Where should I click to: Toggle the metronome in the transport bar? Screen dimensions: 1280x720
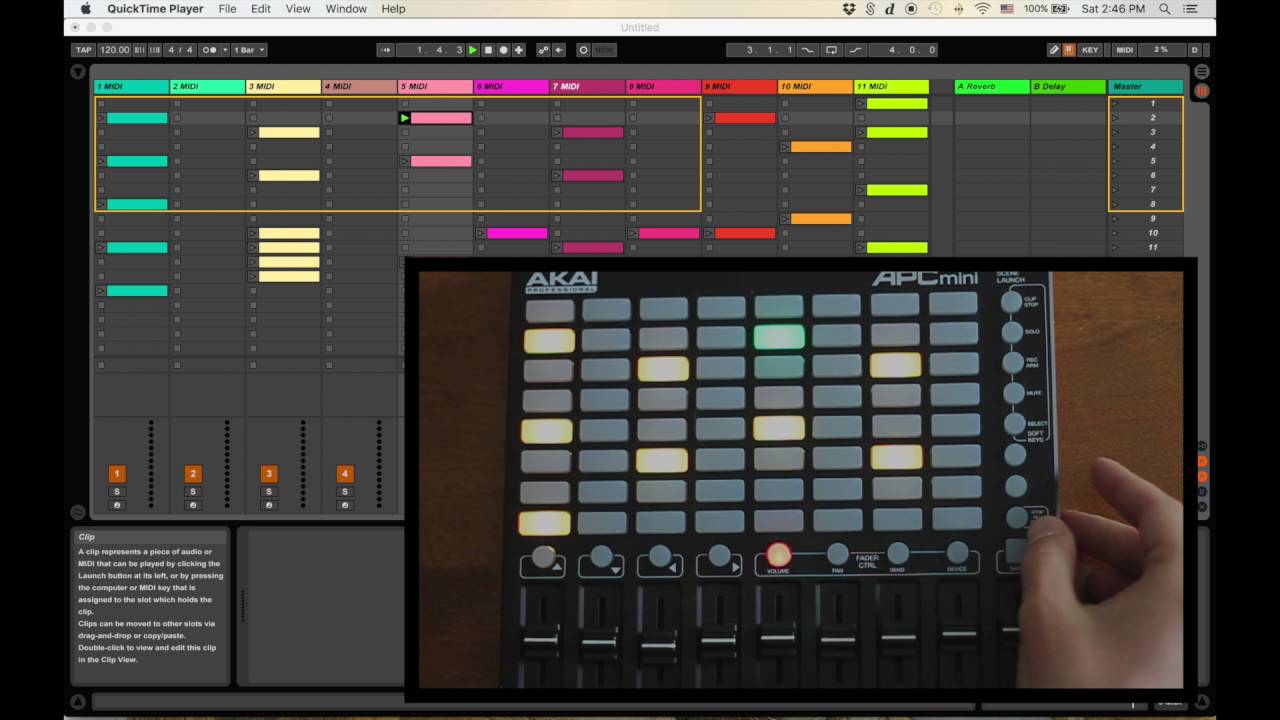[x=210, y=50]
